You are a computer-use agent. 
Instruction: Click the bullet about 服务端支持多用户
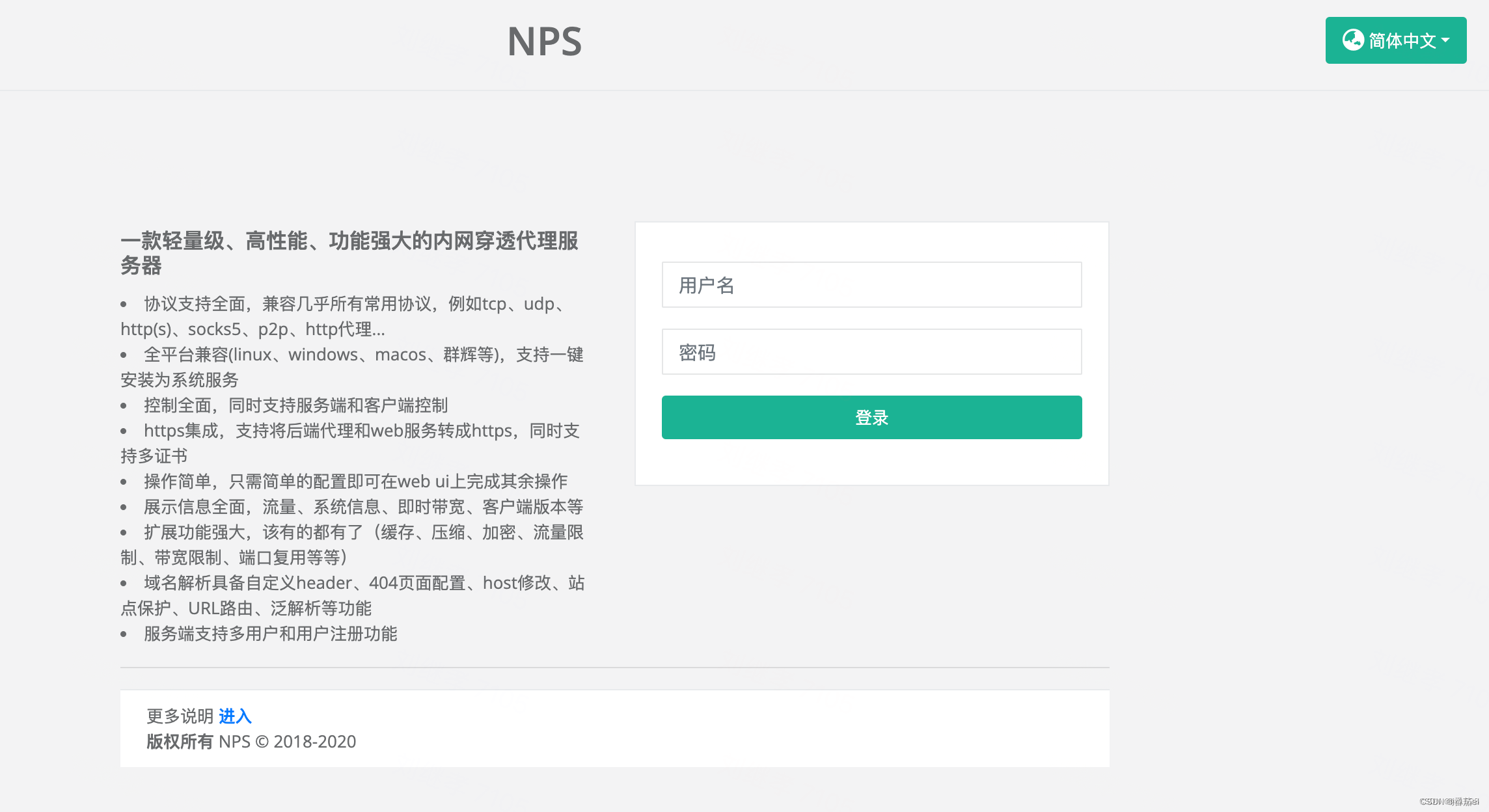coord(271,634)
